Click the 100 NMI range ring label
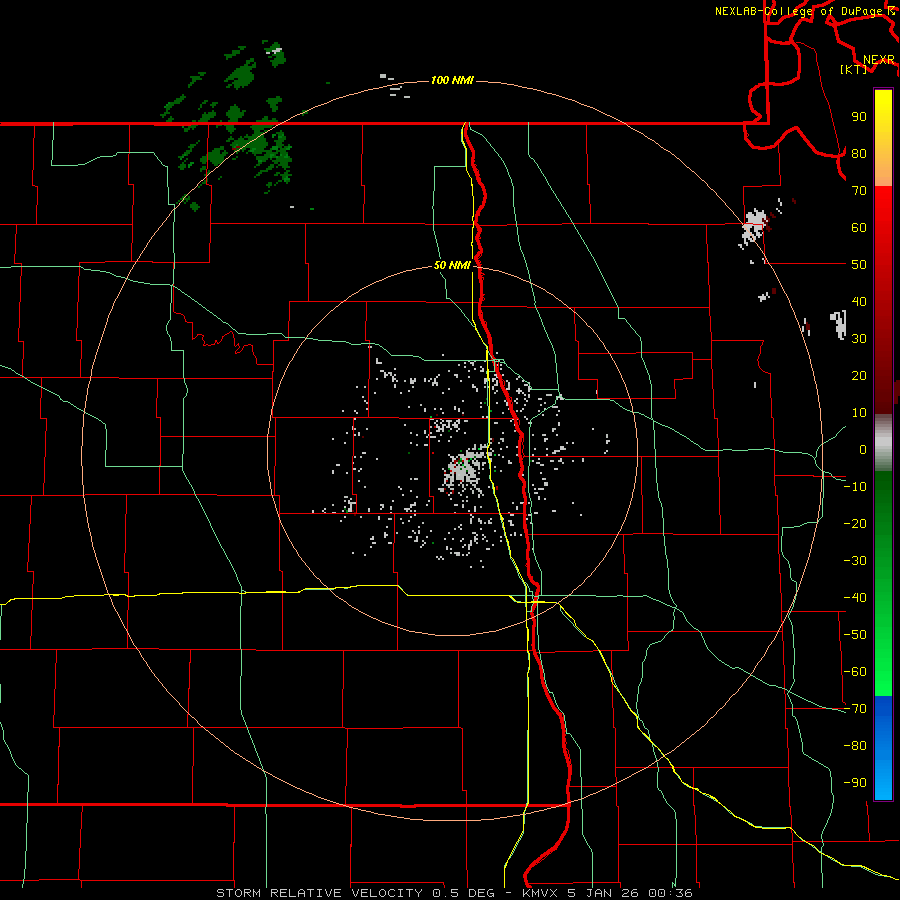 (x=452, y=80)
